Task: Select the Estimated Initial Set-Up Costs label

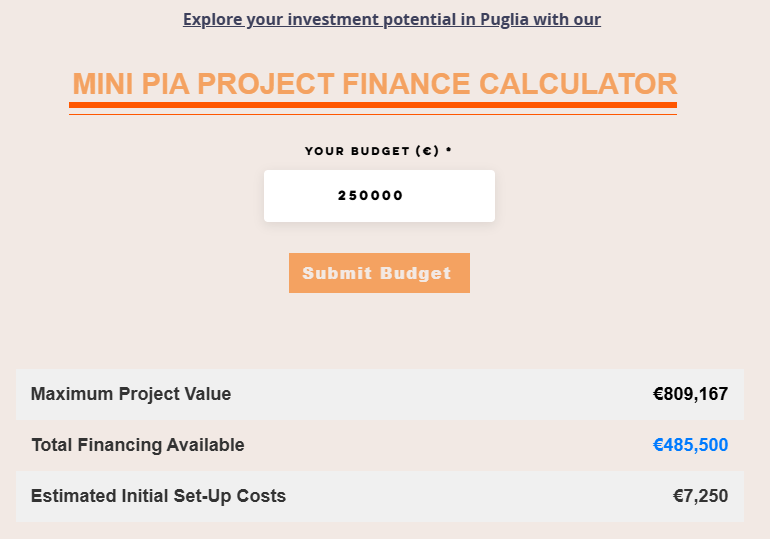Action: pos(159,496)
